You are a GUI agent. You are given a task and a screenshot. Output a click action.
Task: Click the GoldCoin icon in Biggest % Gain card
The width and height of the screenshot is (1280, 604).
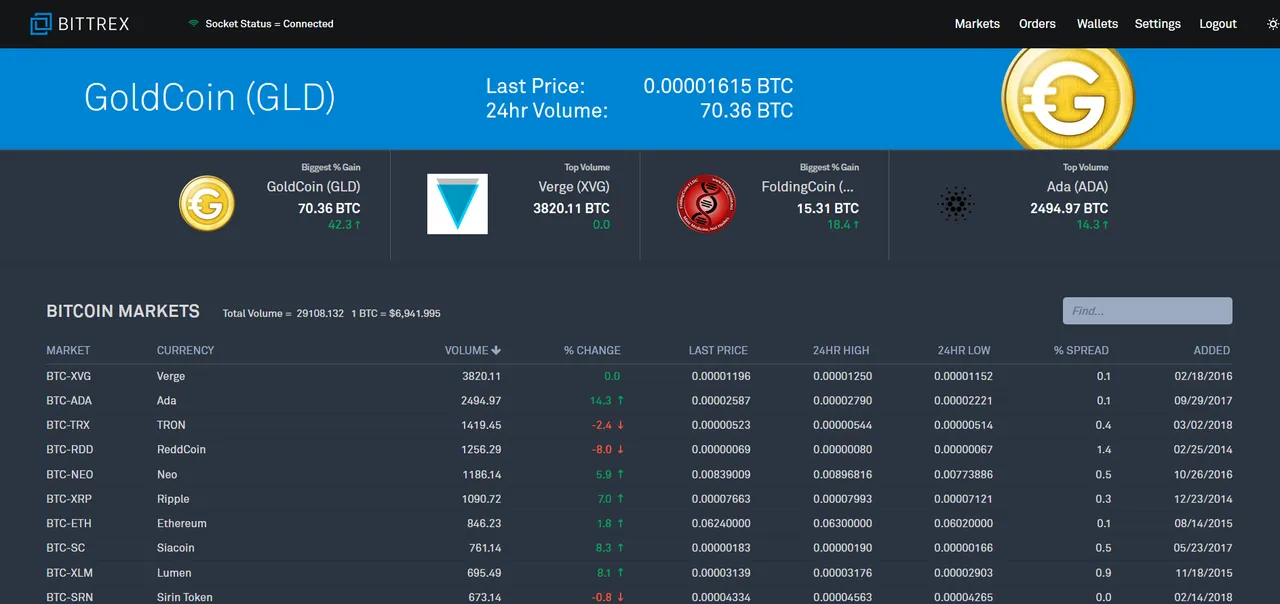207,203
